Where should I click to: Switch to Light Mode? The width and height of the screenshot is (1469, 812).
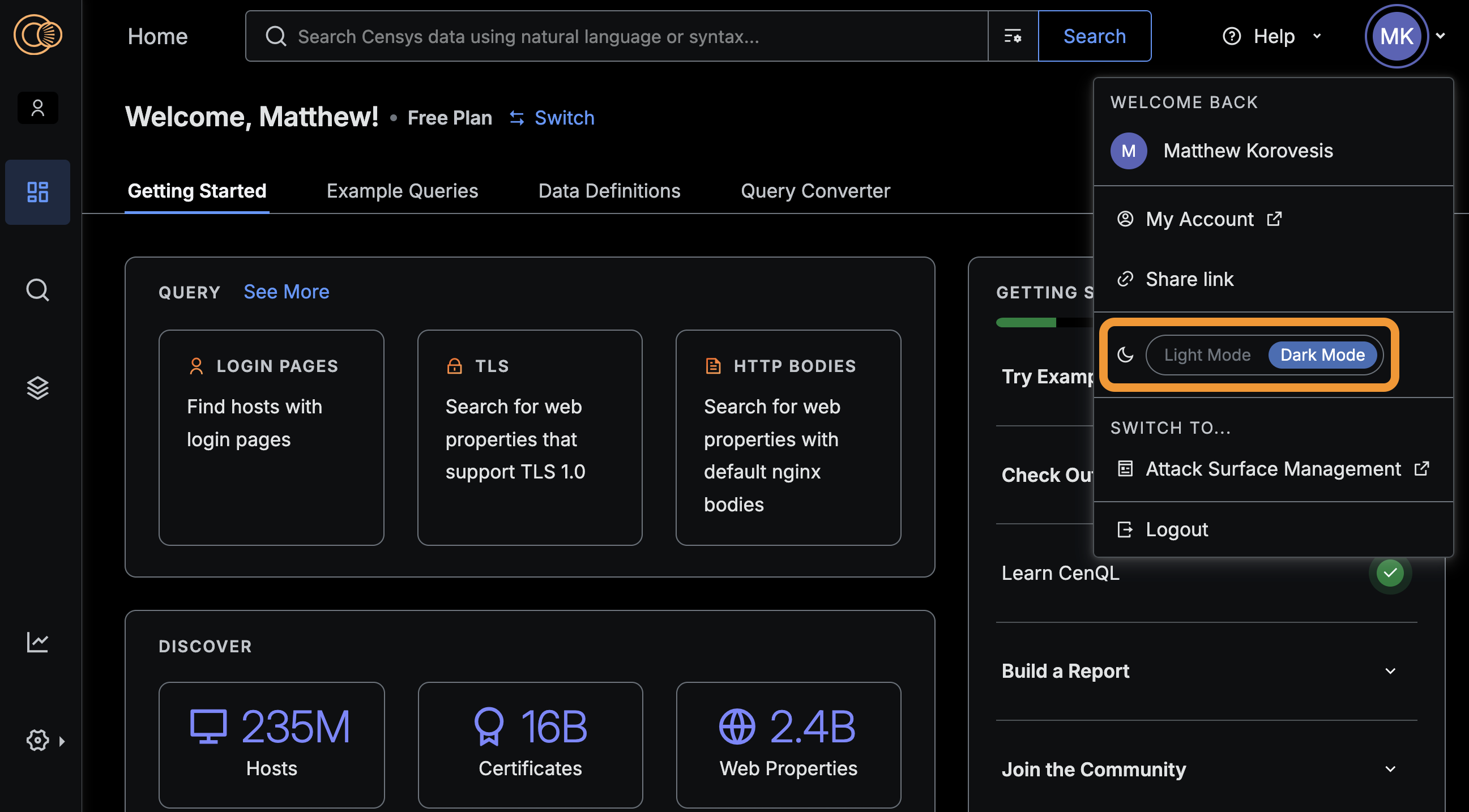(1207, 355)
